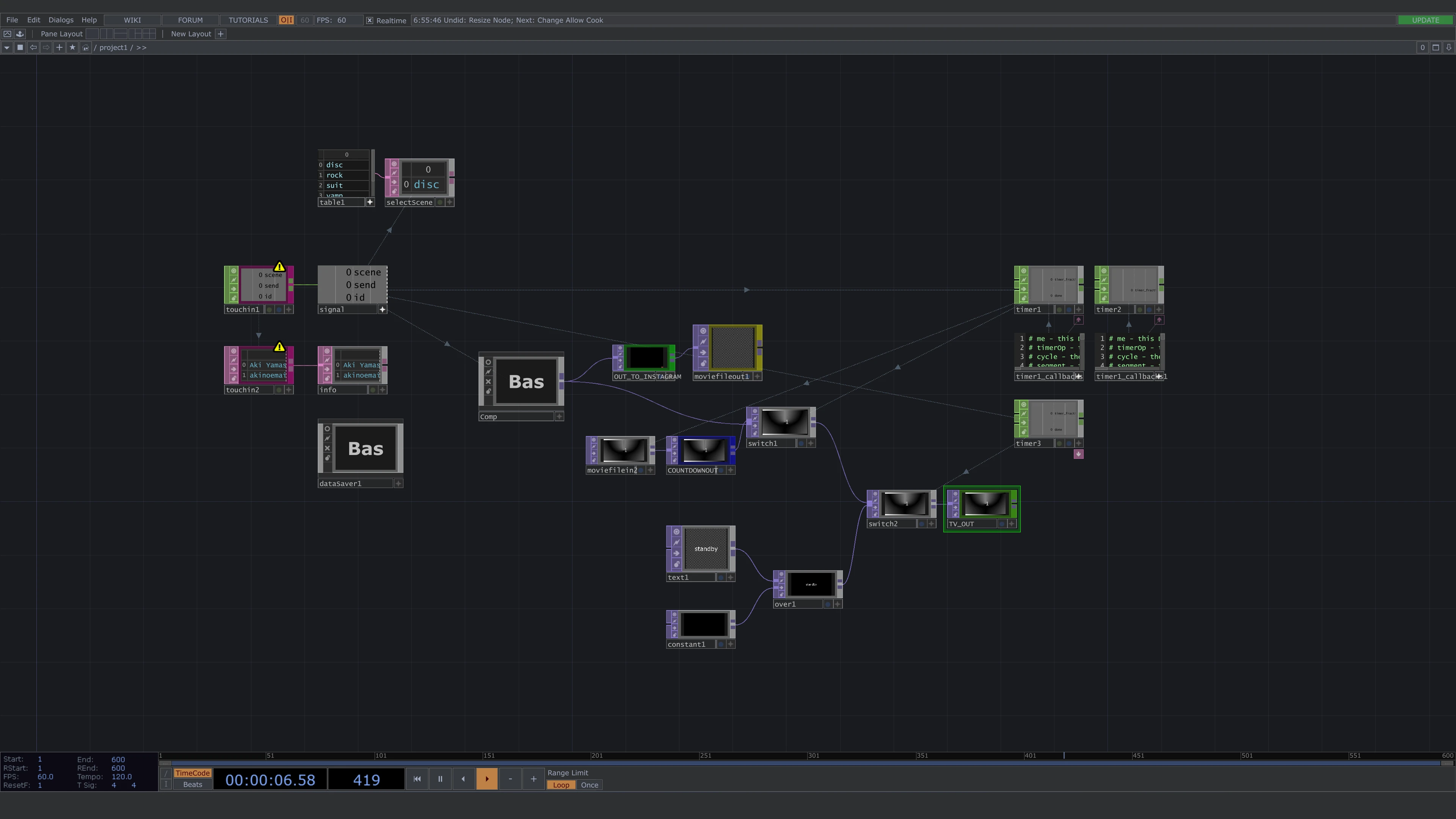Toggle the viewer flag on touchin1
This screenshot has height=819, width=1456.
click(x=234, y=271)
